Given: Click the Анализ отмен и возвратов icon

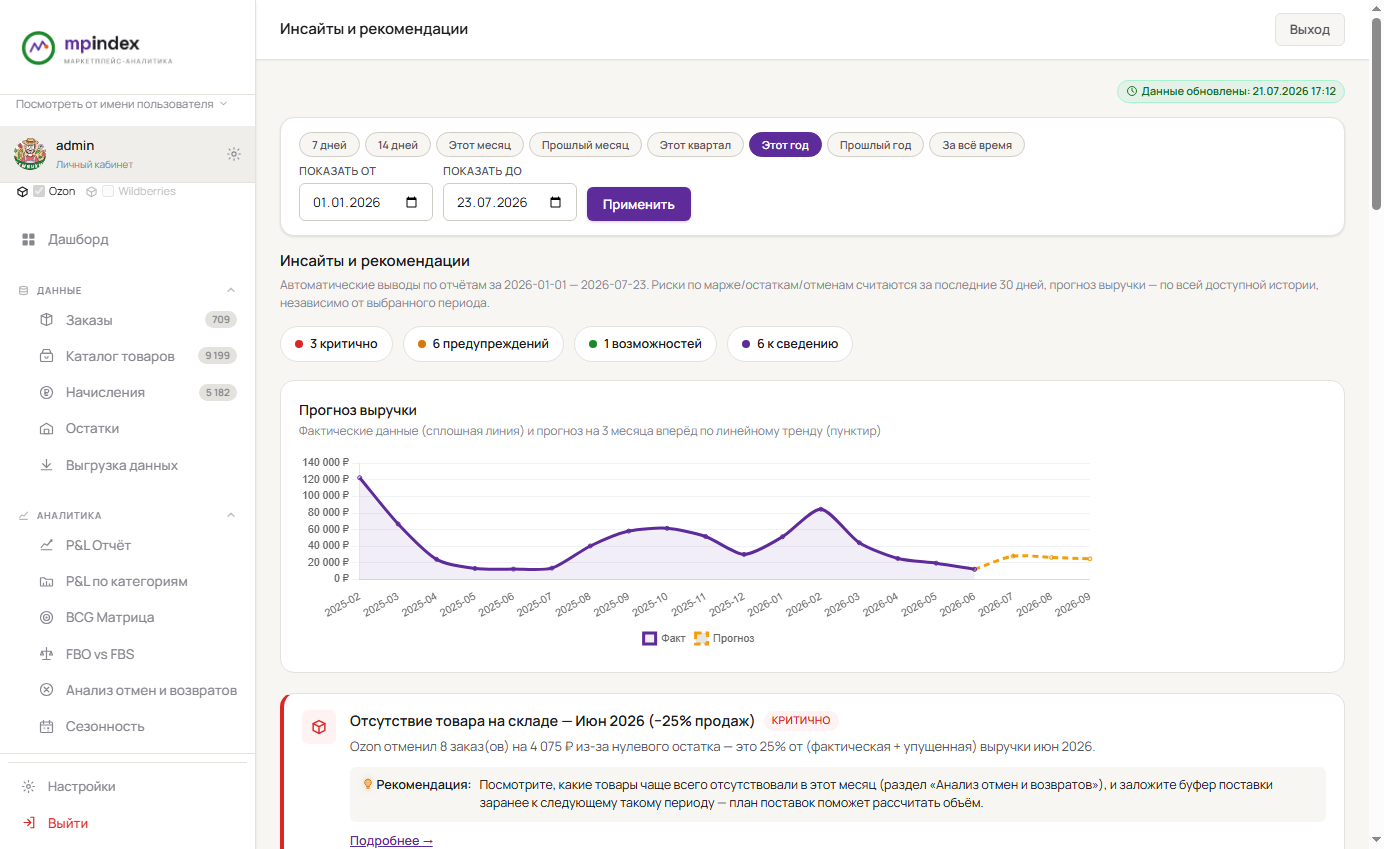Looking at the screenshot, I should pyautogui.click(x=46, y=690).
